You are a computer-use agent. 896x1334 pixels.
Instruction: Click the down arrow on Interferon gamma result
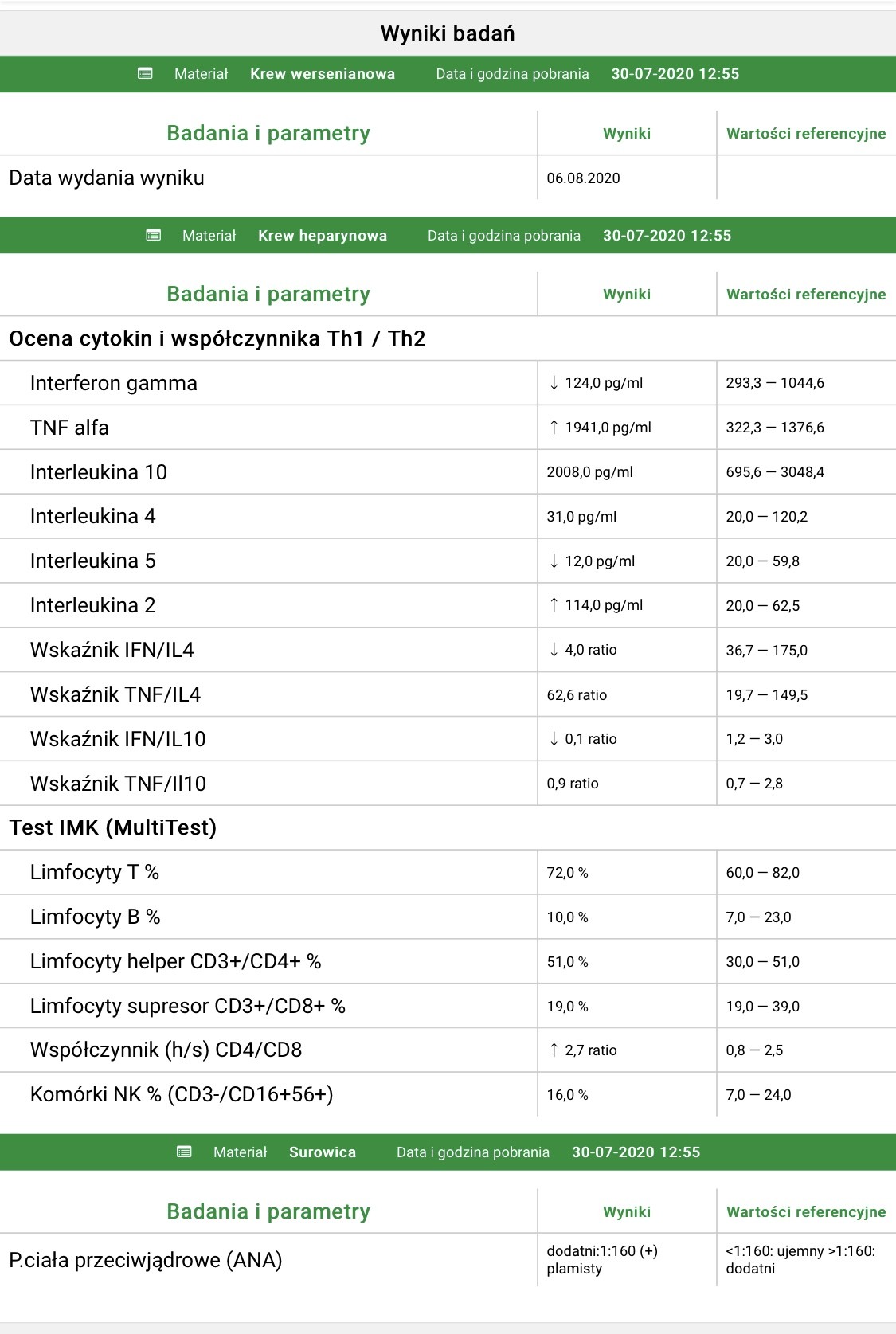pyautogui.click(x=554, y=383)
